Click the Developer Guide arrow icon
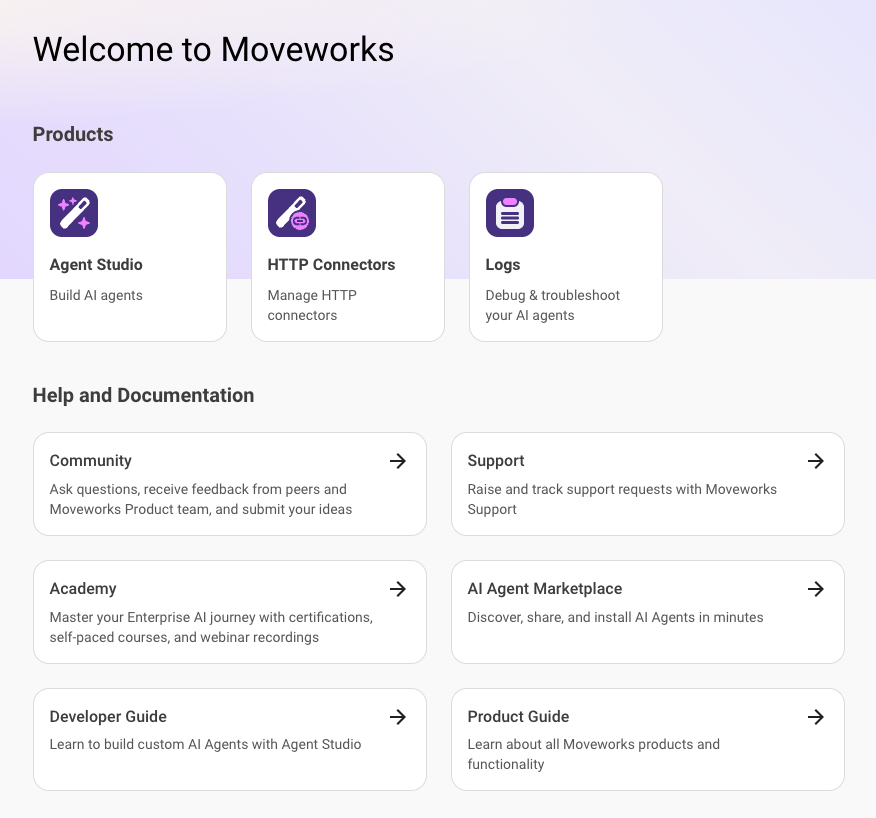876x818 pixels. tap(398, 717)
